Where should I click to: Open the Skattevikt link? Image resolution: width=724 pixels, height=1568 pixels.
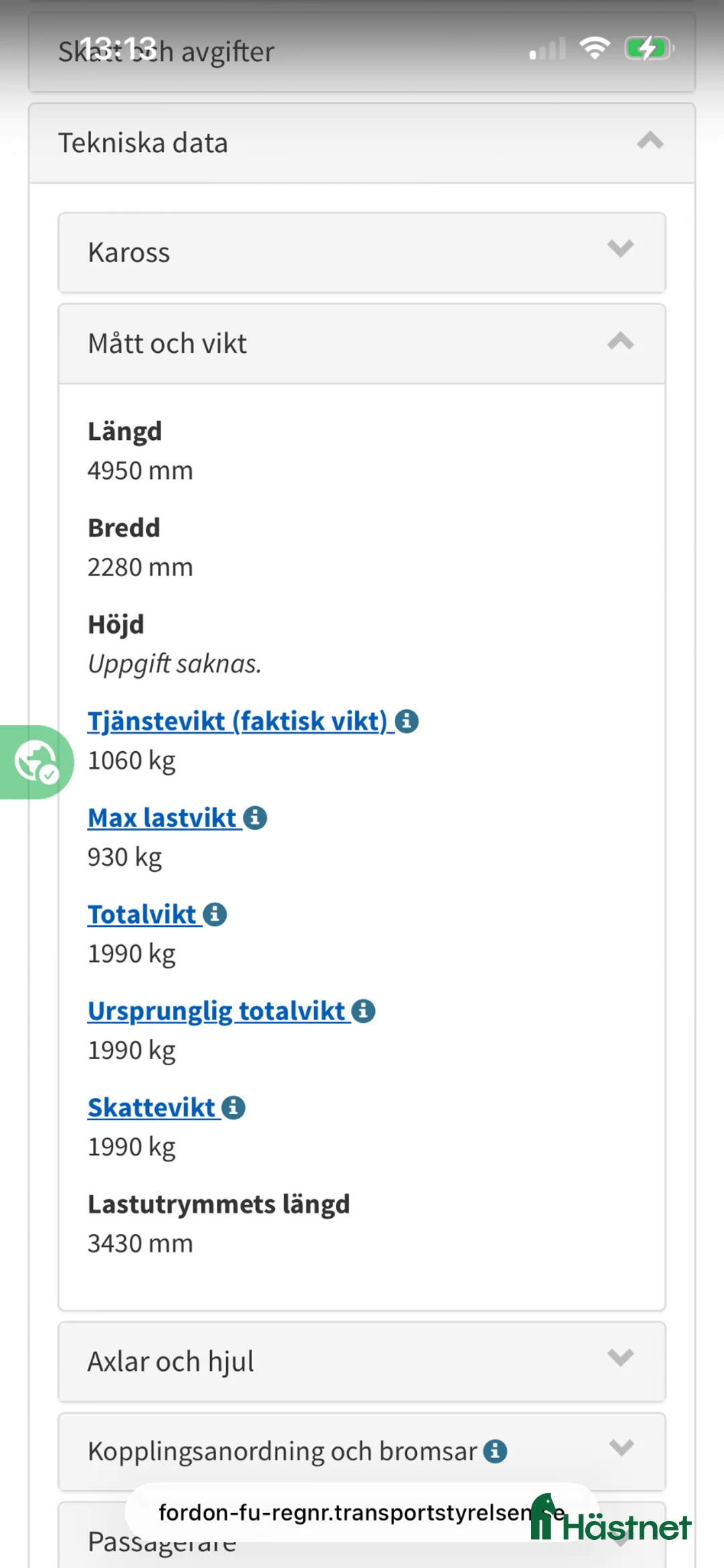pos(151,1107)
